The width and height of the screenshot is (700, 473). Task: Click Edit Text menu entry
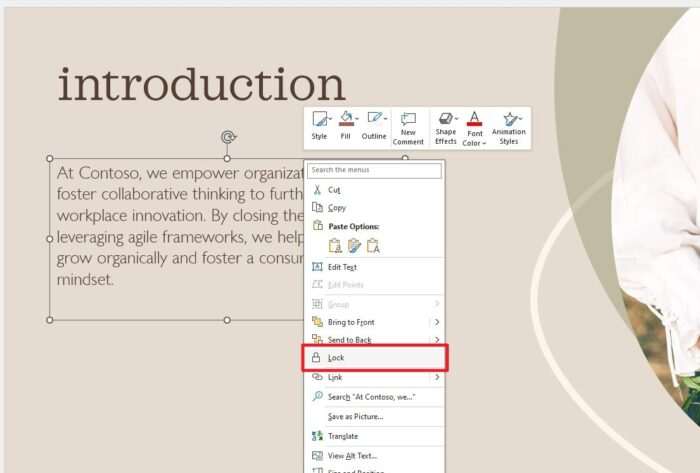342,267
